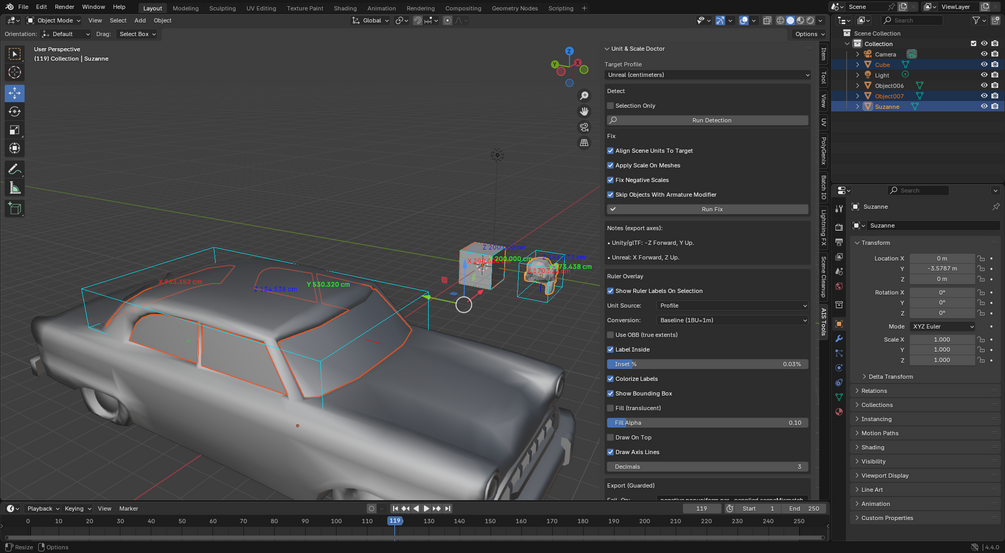Open the Material properties tab icon

coord(839,411)
